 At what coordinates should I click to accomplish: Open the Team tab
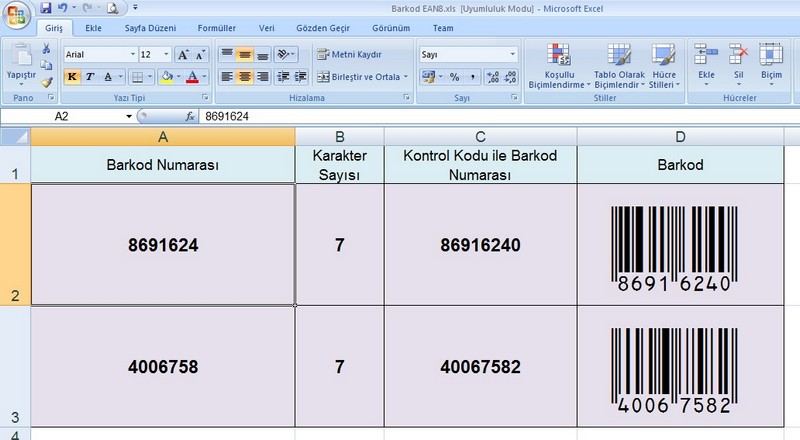[x=443, y=28]
